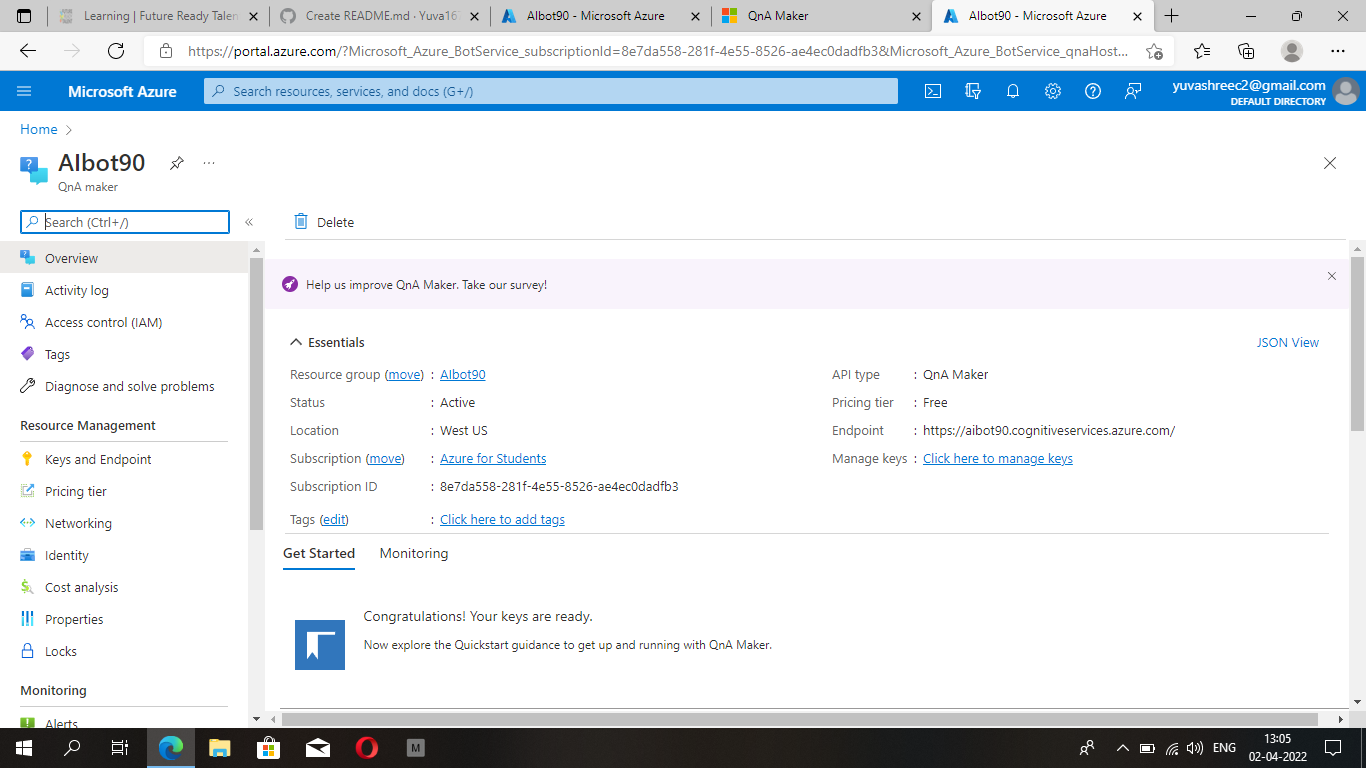Edit tags via the edit link
The image size is (1366, 768).
click(x=334, y=520)
